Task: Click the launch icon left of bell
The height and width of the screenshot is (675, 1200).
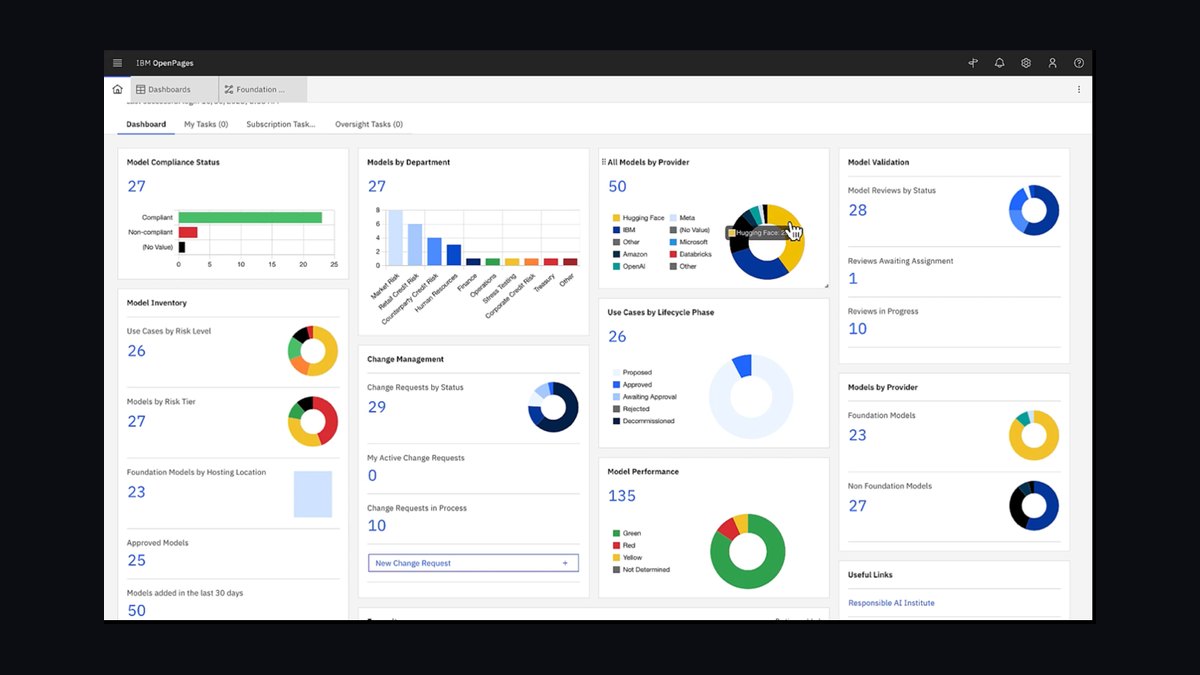Action: coord(973,63)
